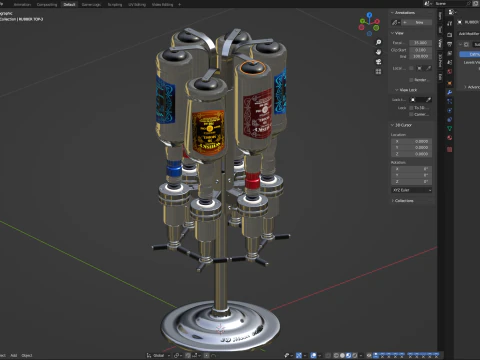Select material preview viewport shading
Screen dimensions: 480x360
[x=348, y=355]
